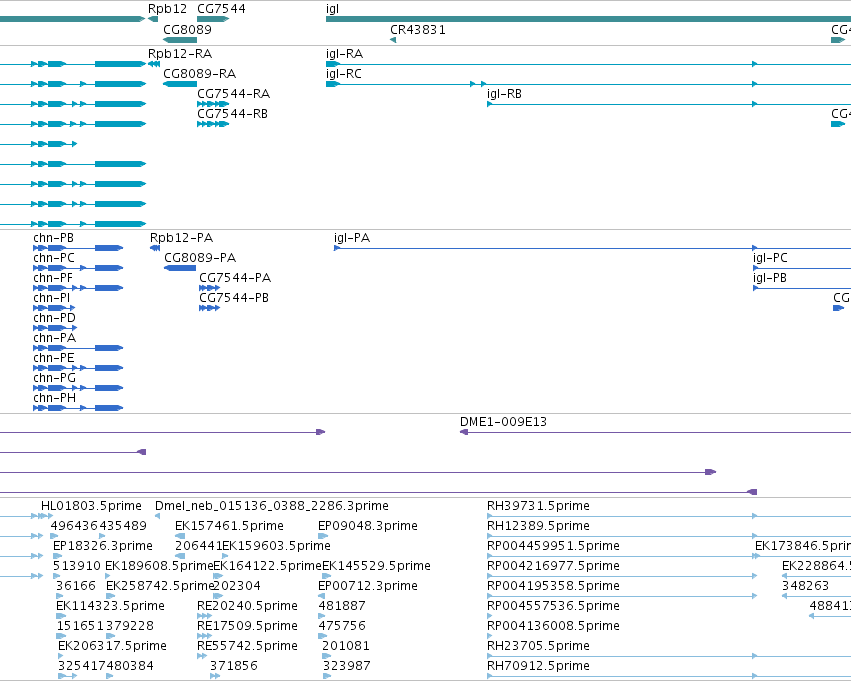Click the CG8089-RA transcript label
851x681 pixels.
point(200,74)
